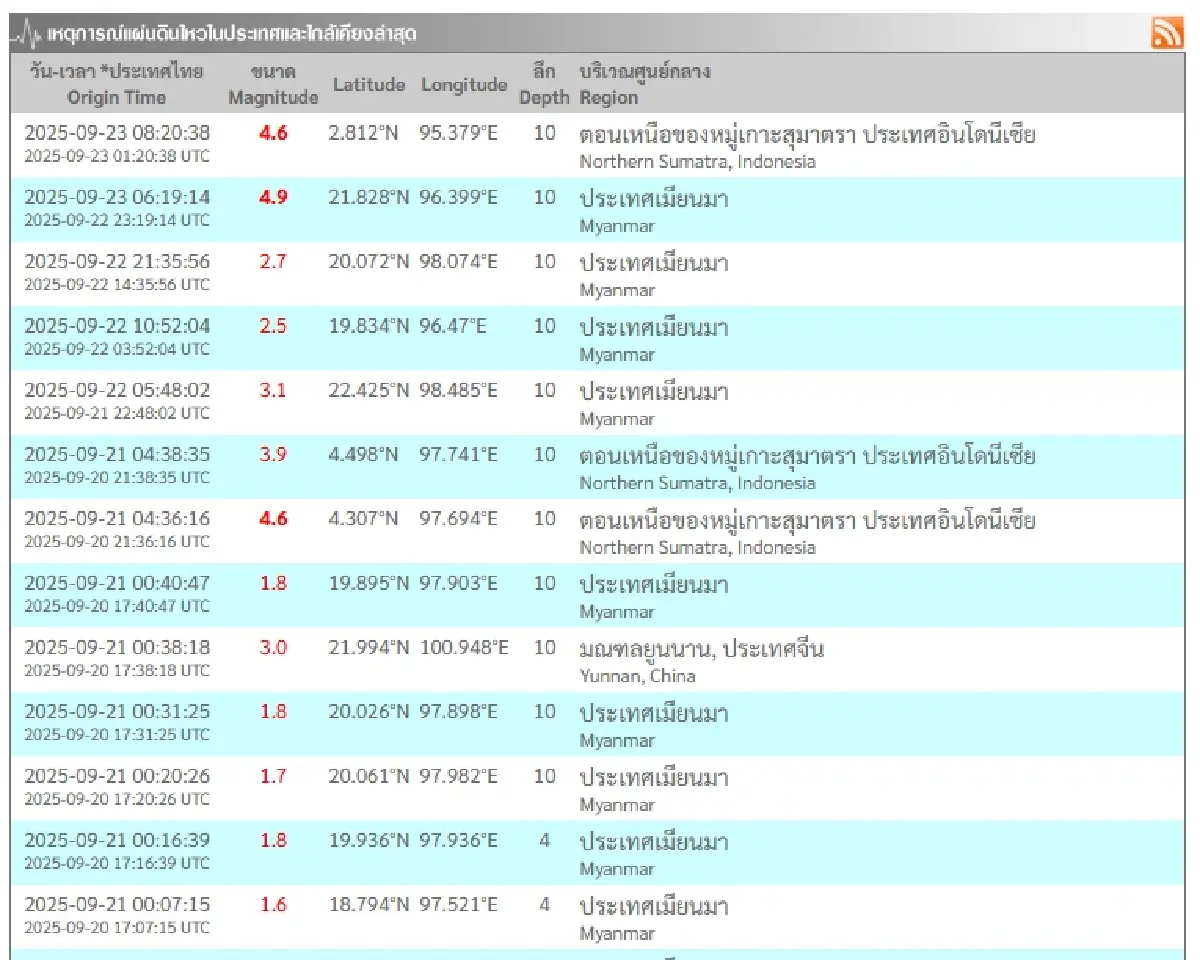Click the Region column header
Screen dimensions: 1200x960
[609, 97]
